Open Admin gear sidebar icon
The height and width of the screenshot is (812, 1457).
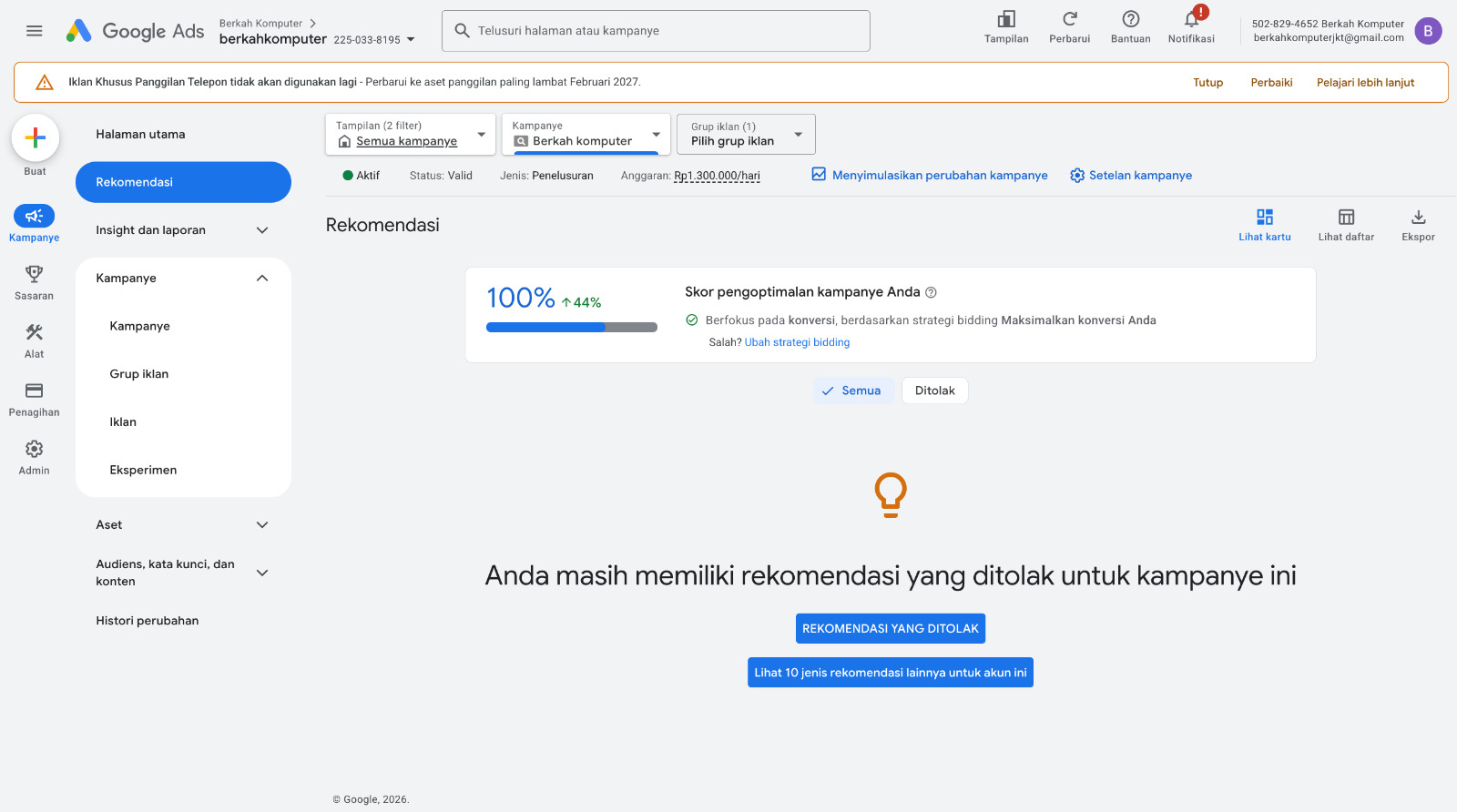(35, 449)
